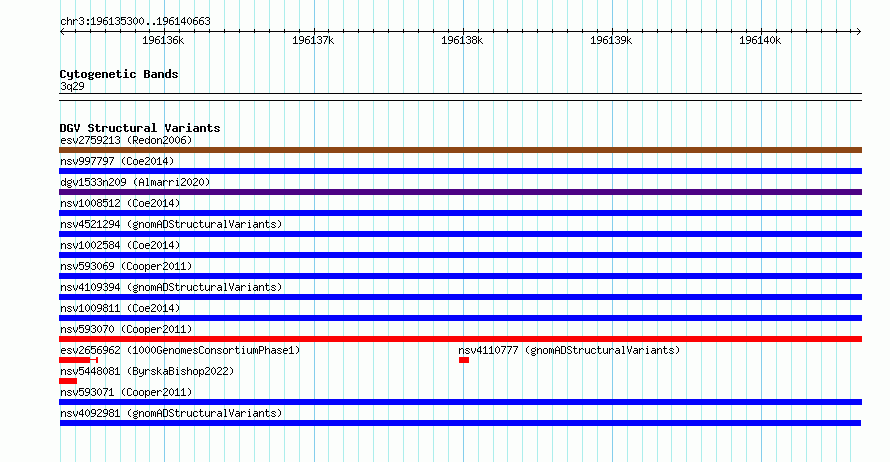Viewport: 890px width, 462px height.
Task: Open the nsv997797 (Coe2014) variant label
Action: point(117,161)
